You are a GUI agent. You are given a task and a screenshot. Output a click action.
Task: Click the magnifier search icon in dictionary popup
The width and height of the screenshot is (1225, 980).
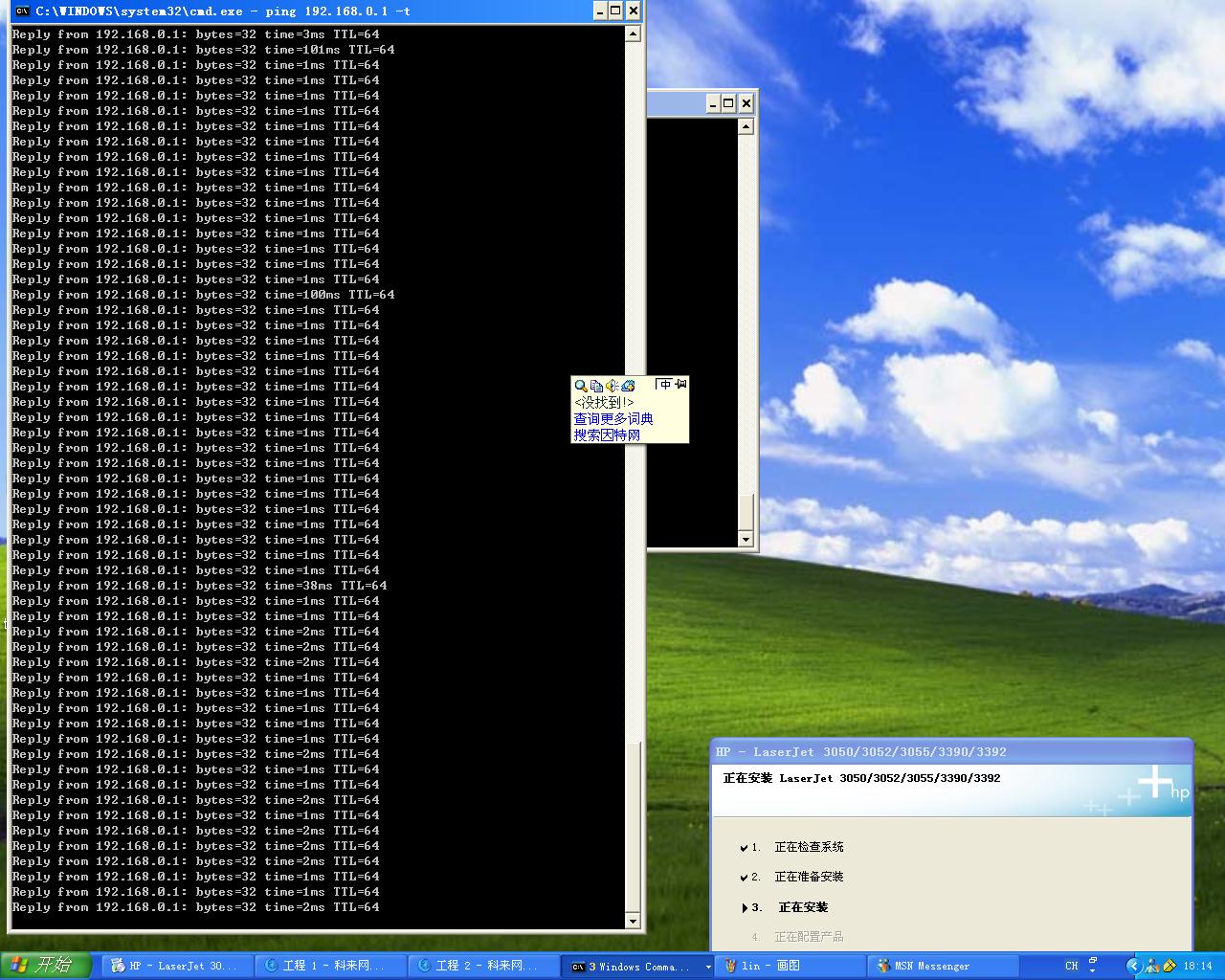pos(581,386)
